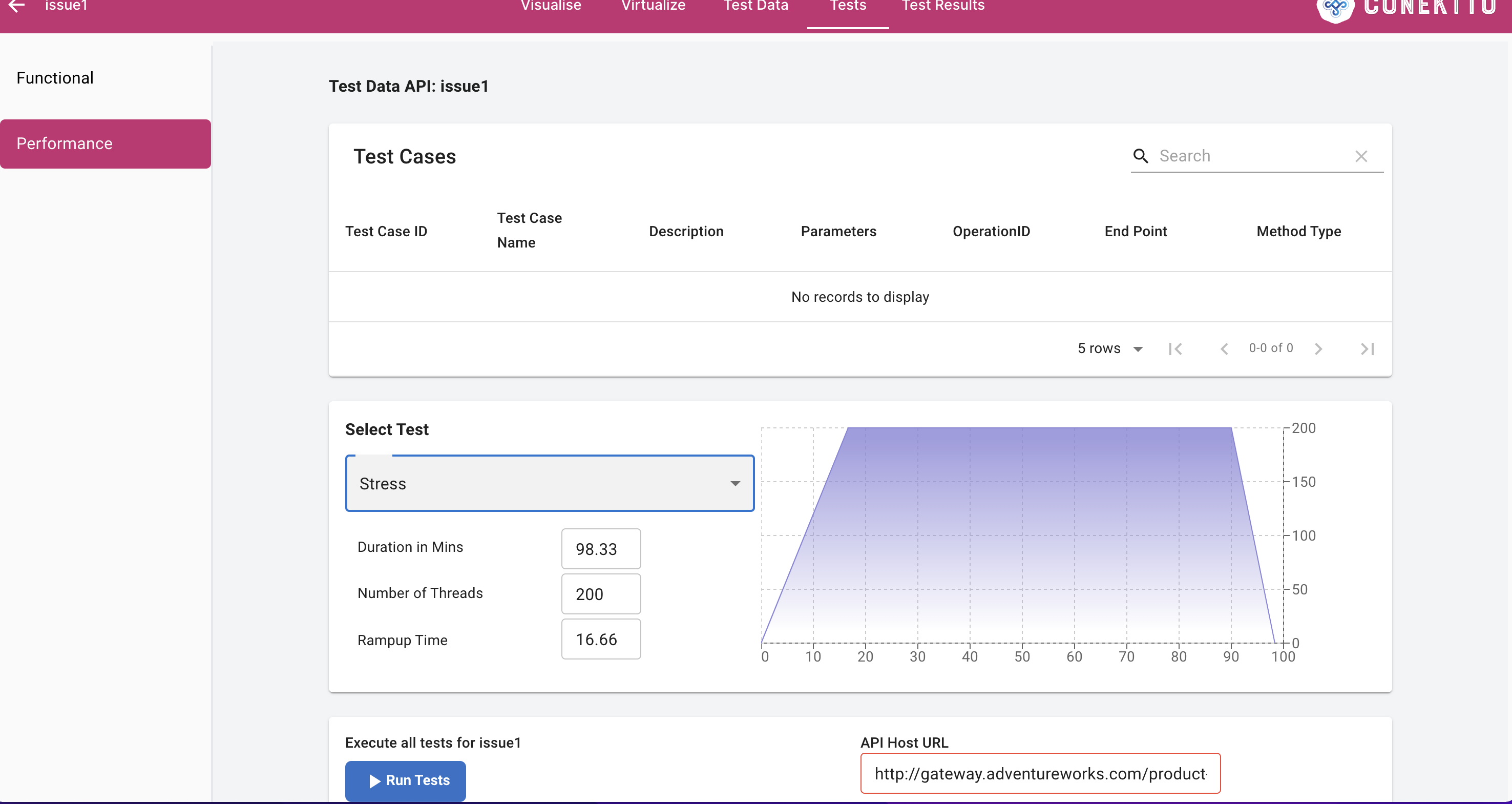Go to the previous page of test cases
1512x804 pixels.
(x=1224, y=349)
